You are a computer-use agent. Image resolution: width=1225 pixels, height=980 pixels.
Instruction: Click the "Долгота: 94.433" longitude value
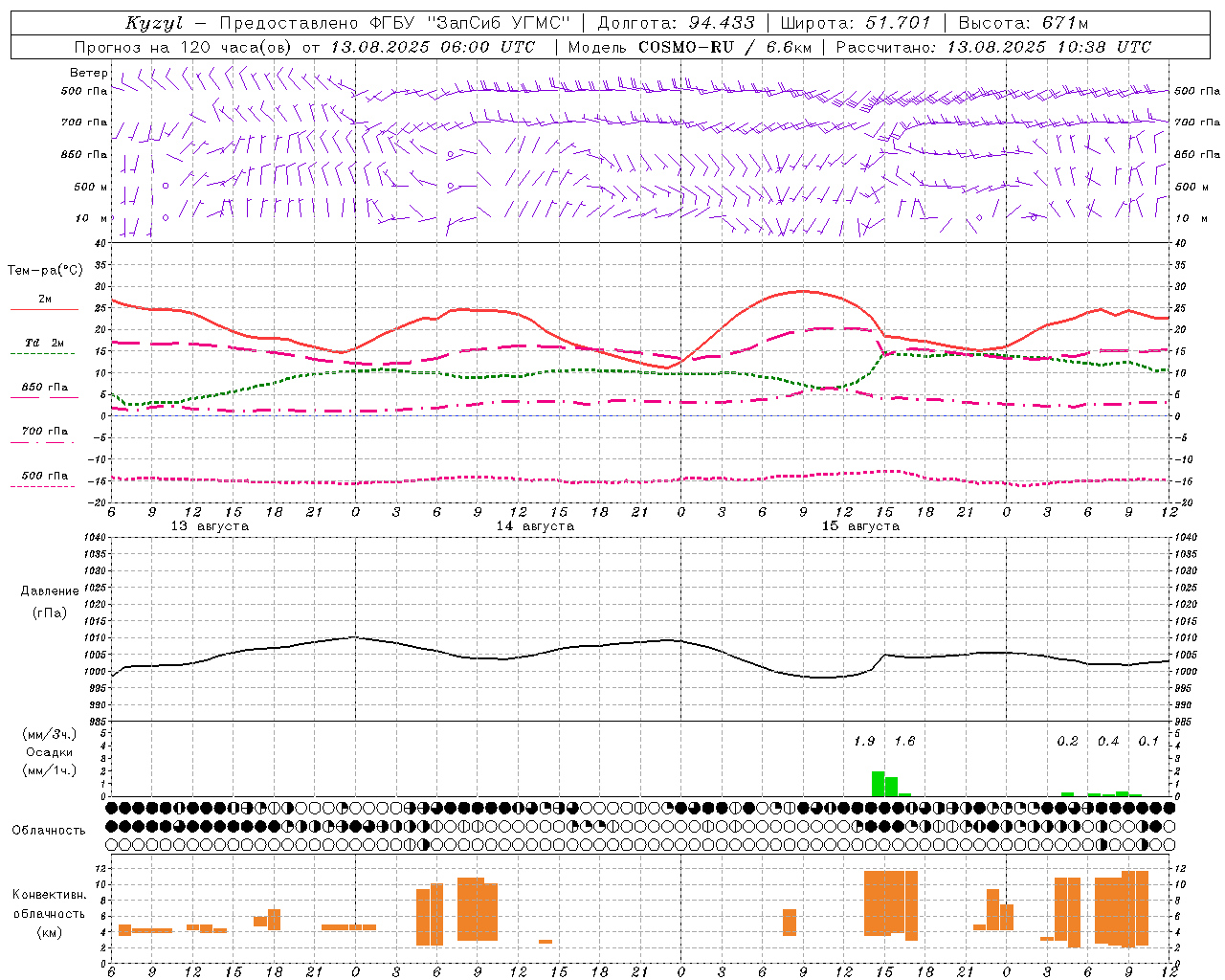tap(676, 23)
